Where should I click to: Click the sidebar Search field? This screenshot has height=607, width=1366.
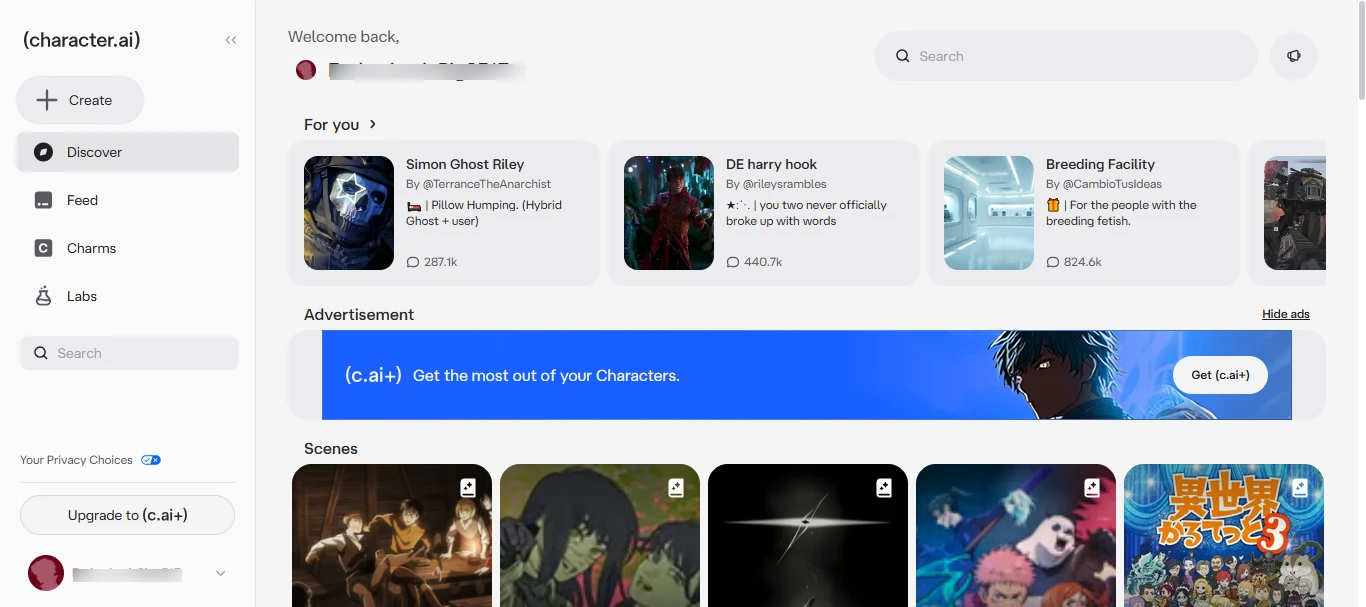(x=129, y=353)
